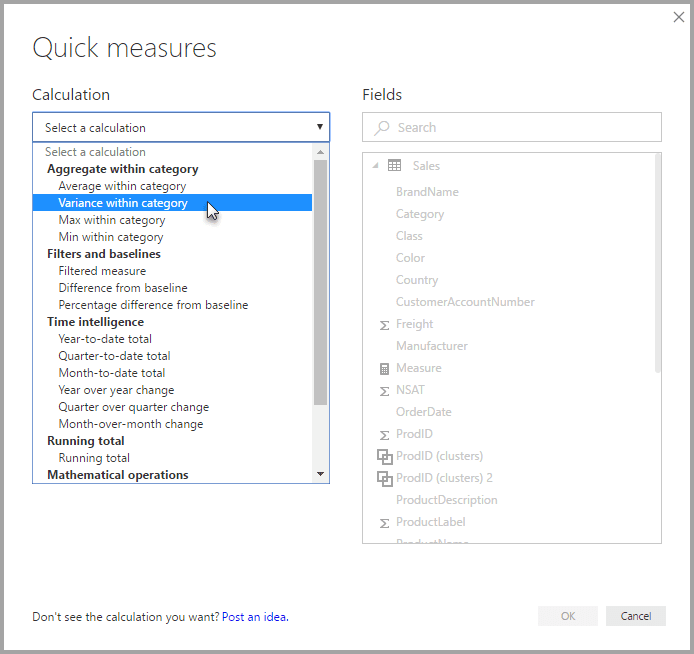Click the search magnifier icon in Fields

pos(382,128)
